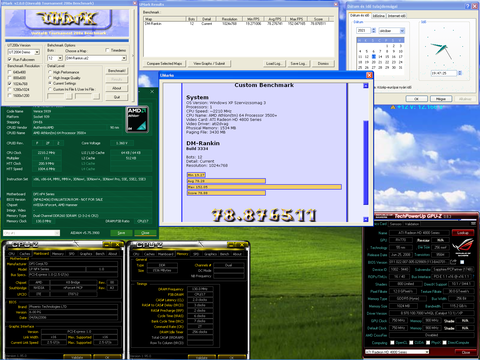Click the time input field
Image resolution: width=480 pixels, height=360 pixels.
(x=444, y=73)
